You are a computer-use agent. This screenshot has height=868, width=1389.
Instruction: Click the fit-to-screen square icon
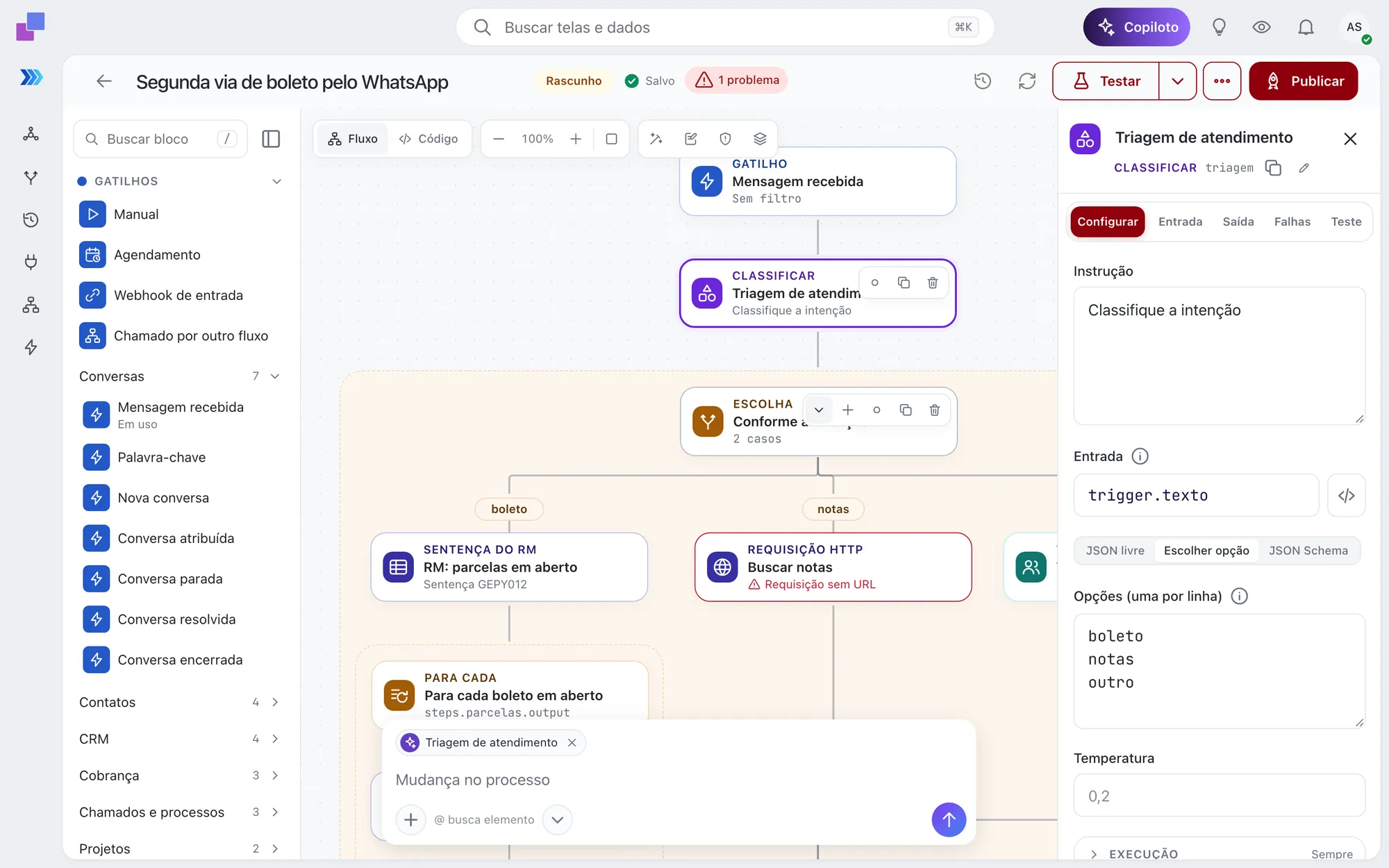pyautogui.click(x=611, y=139)
